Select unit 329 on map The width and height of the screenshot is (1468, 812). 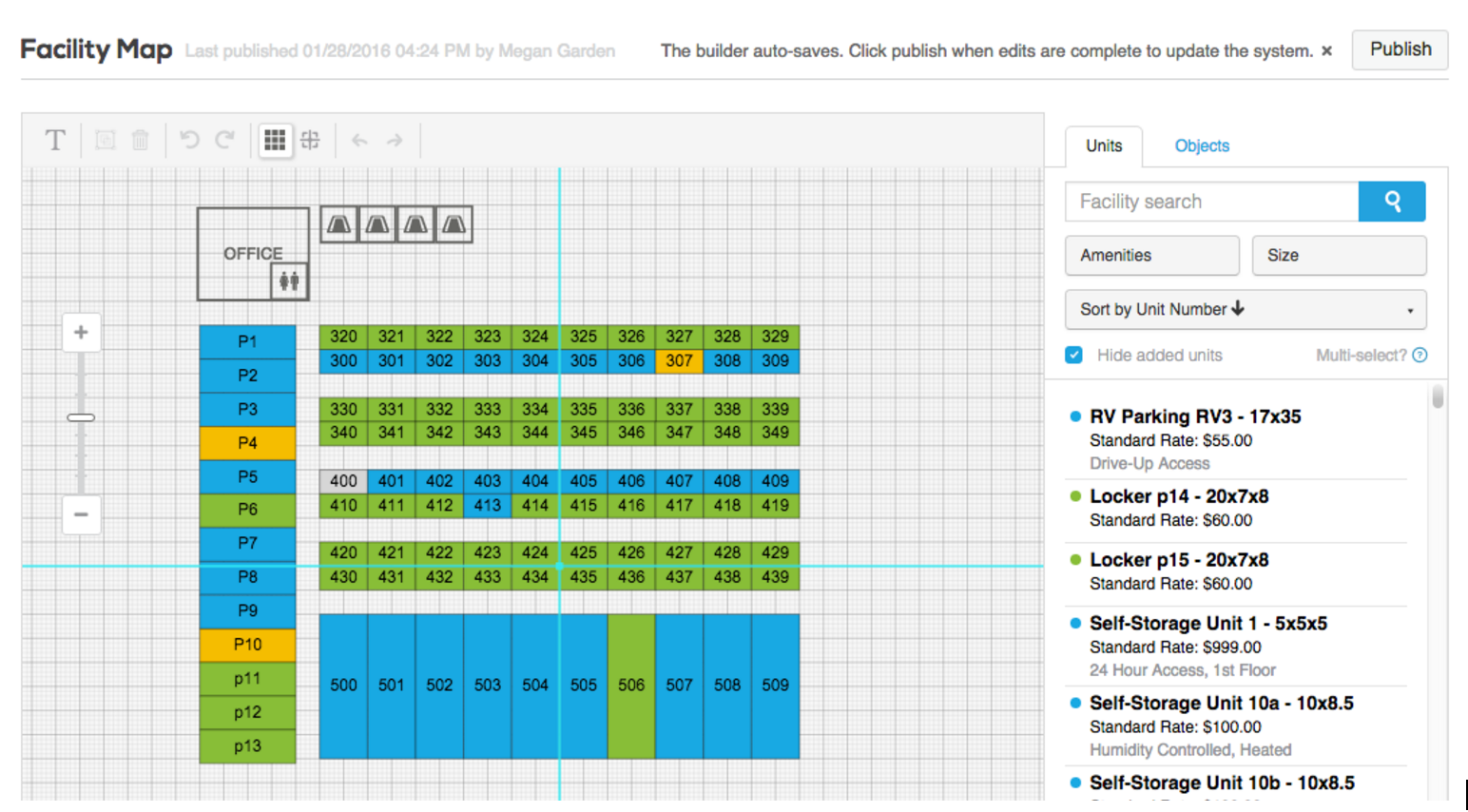(x=775, y=337)
